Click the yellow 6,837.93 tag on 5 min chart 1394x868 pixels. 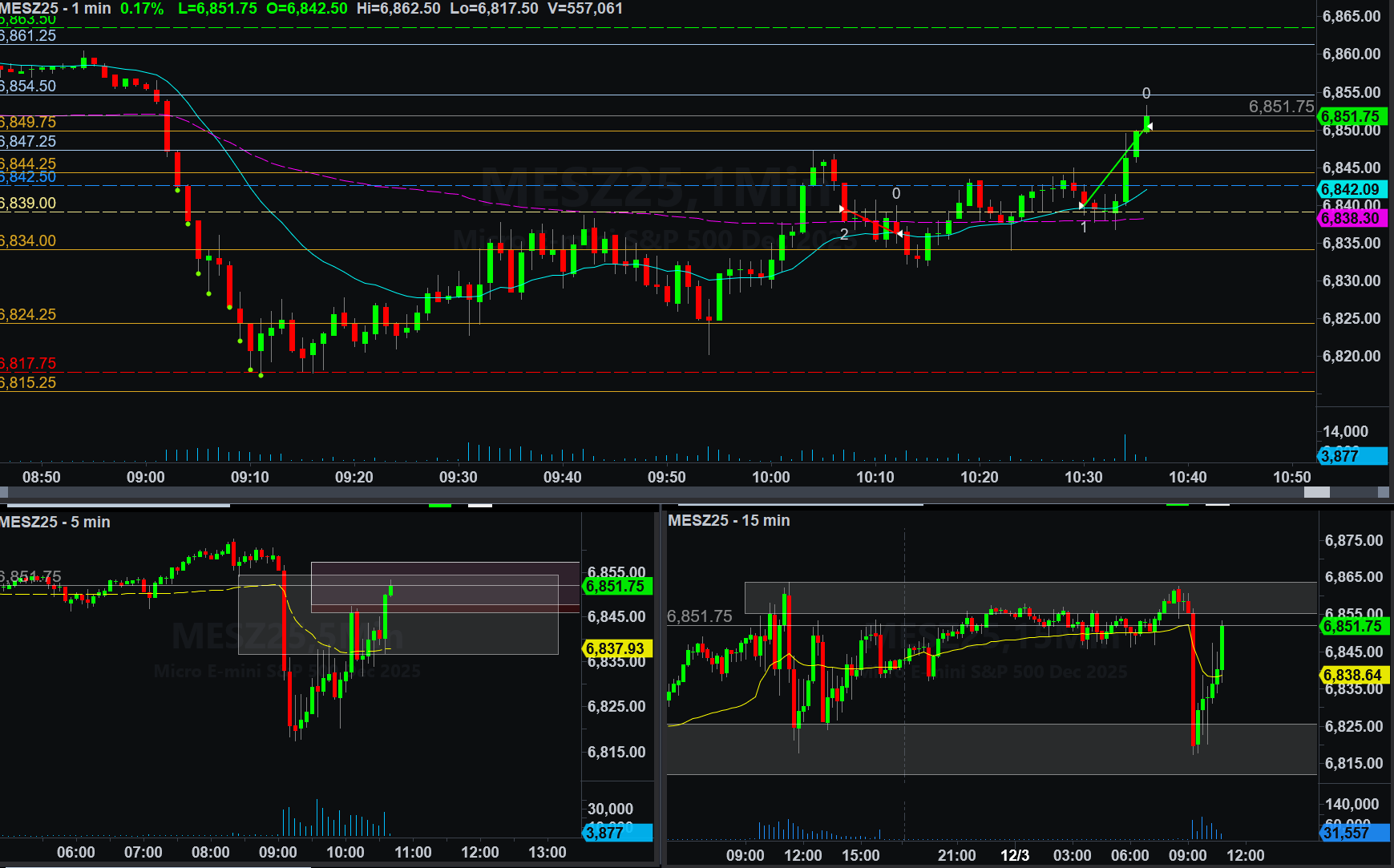point(616,648)
